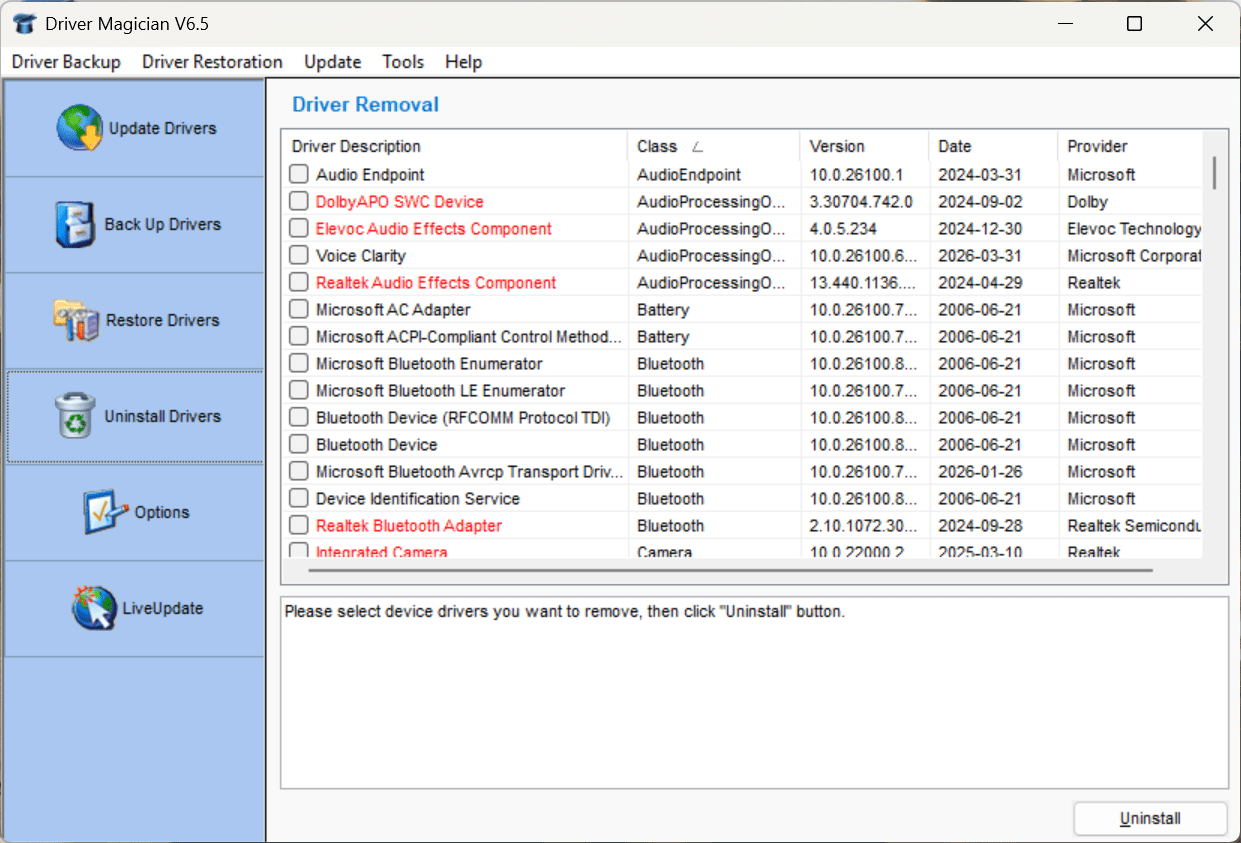The image size is (1241, 843).
Task: Check the Bluetooth Device (RFCOMM Protocol TDI) checkbox
Action: [x=299, y=417]
